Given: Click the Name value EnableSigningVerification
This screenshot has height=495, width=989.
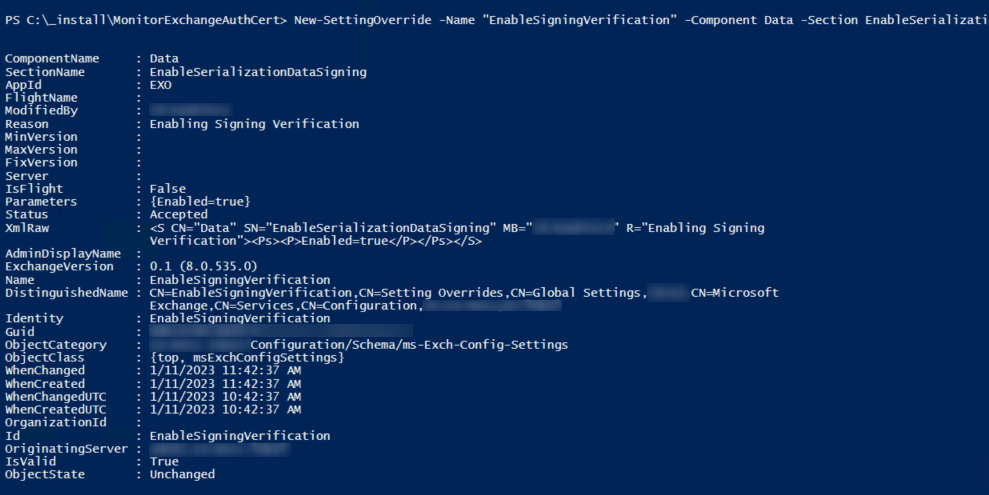Looking at the screenshot, I should 240,279.
